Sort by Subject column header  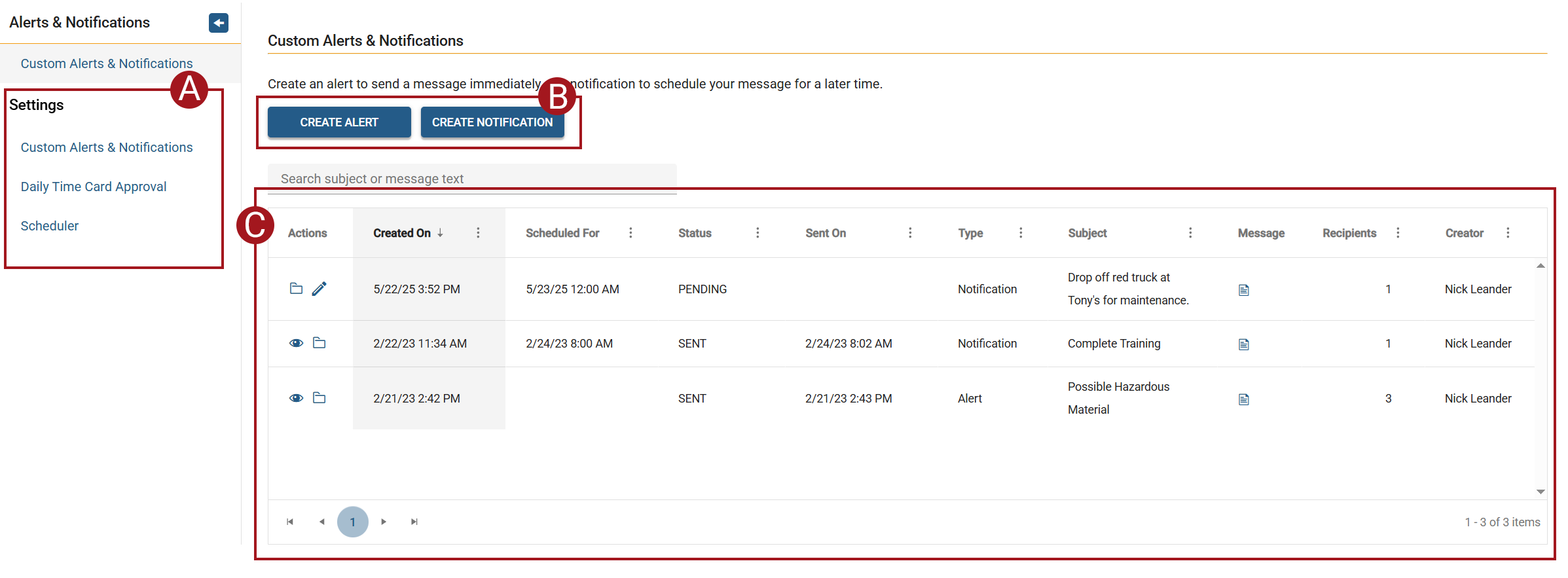1087,233
